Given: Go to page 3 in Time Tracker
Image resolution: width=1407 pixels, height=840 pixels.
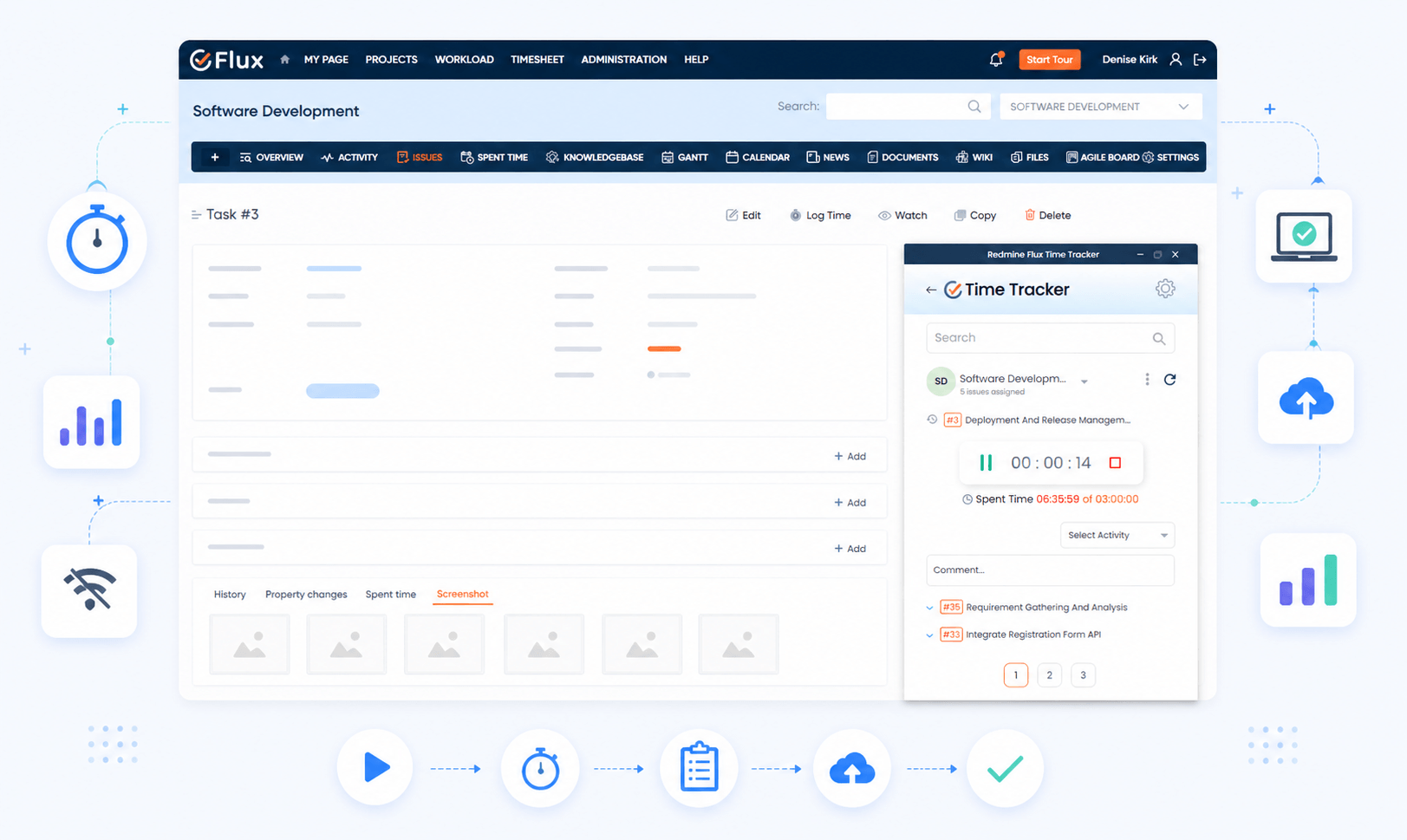Looking at the screenshot, I should click(1083, 675).
